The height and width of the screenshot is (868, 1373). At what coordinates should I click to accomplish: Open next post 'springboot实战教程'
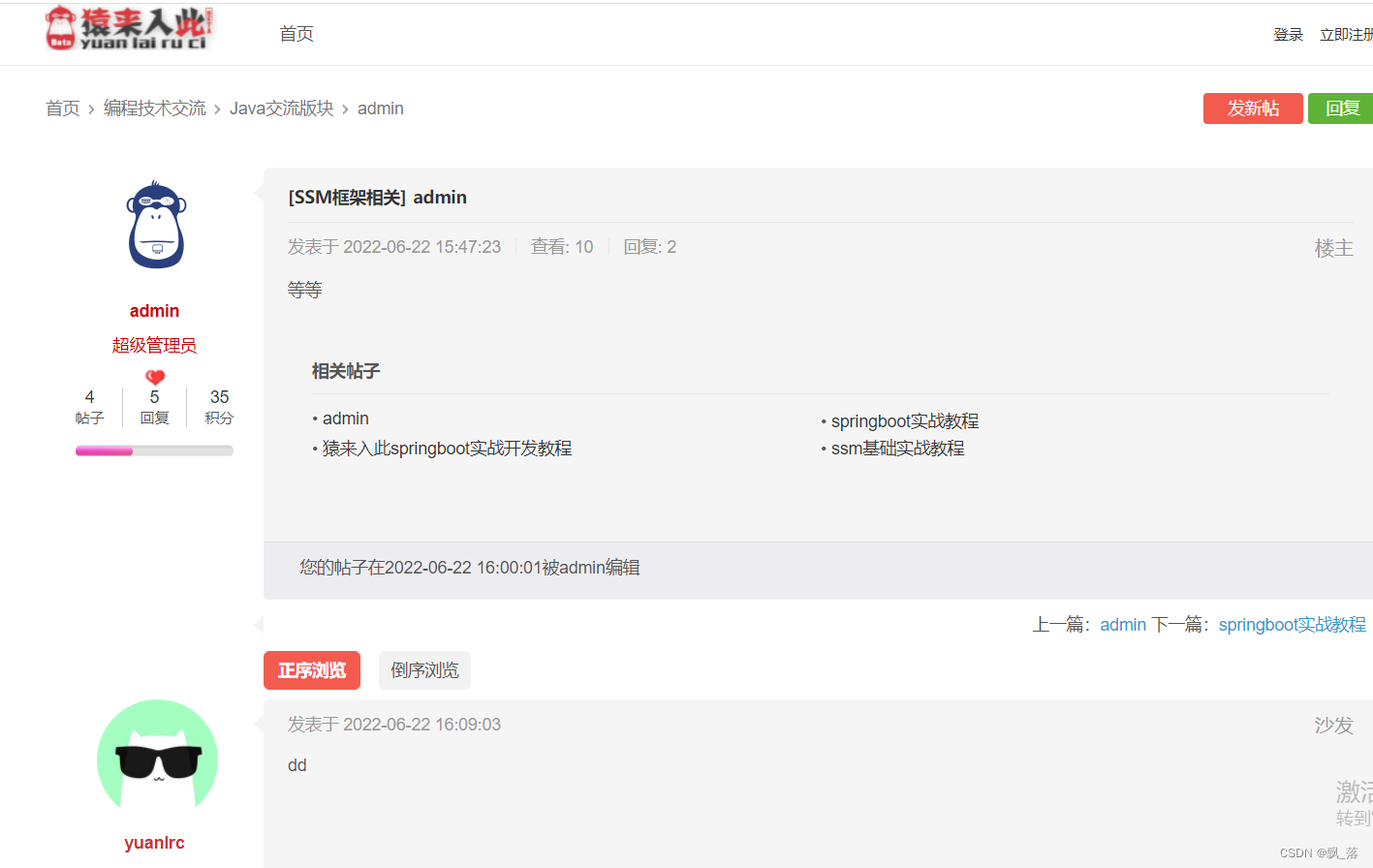pos(1293,624)
